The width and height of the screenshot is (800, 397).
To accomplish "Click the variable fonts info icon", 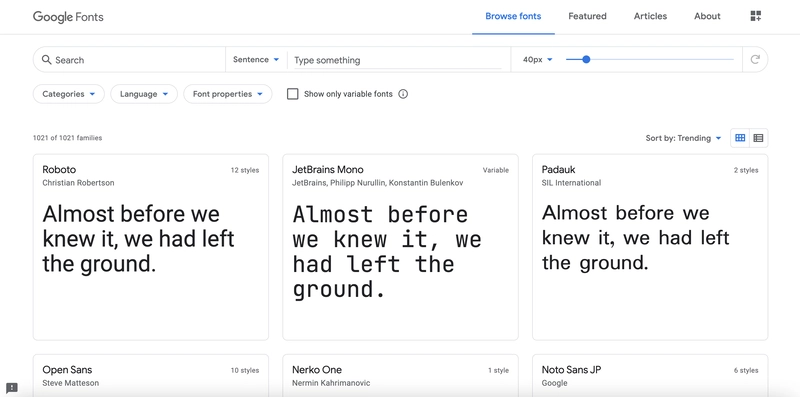I will (x=403, y=94).
